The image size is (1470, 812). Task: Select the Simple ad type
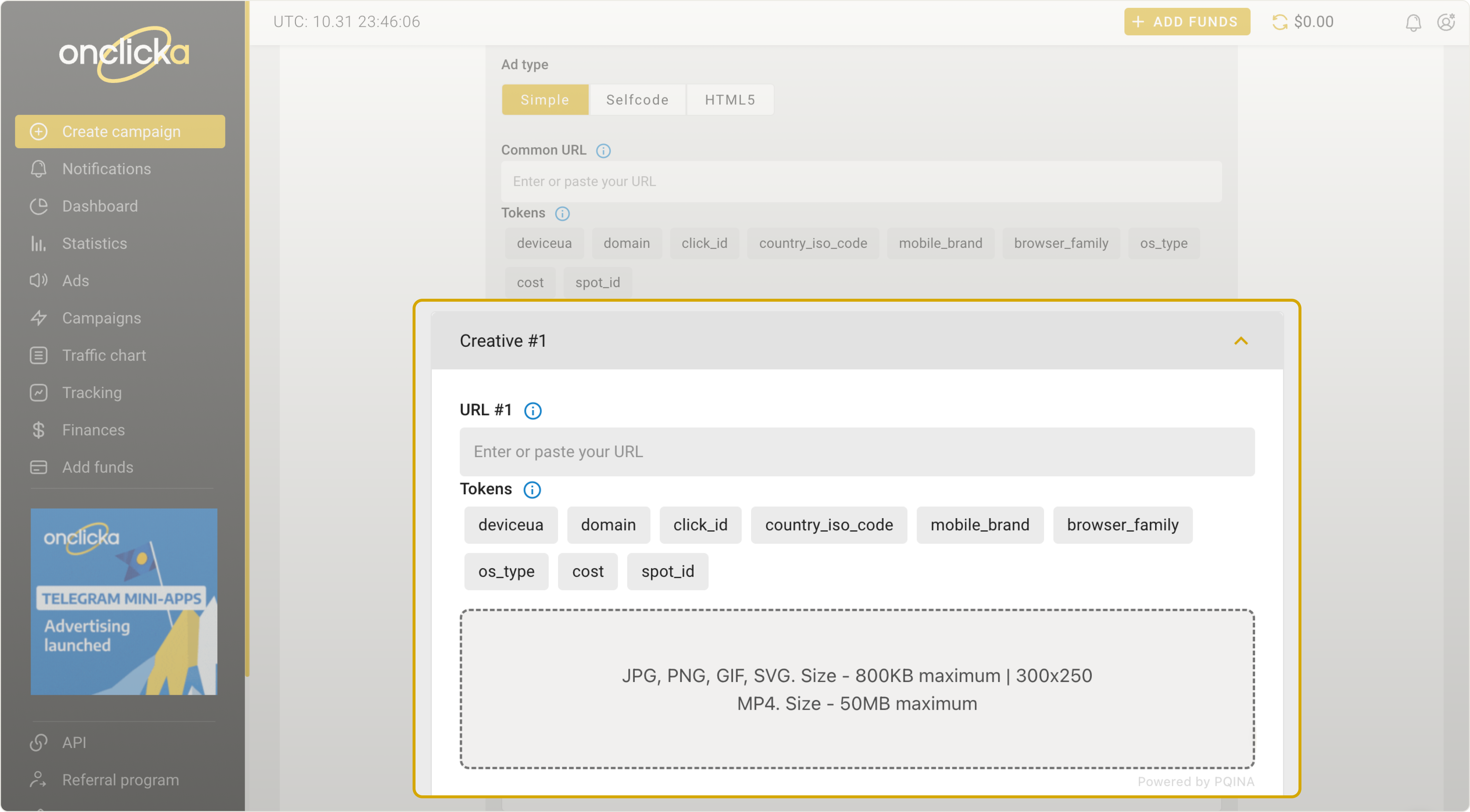(x=545, y=100)
